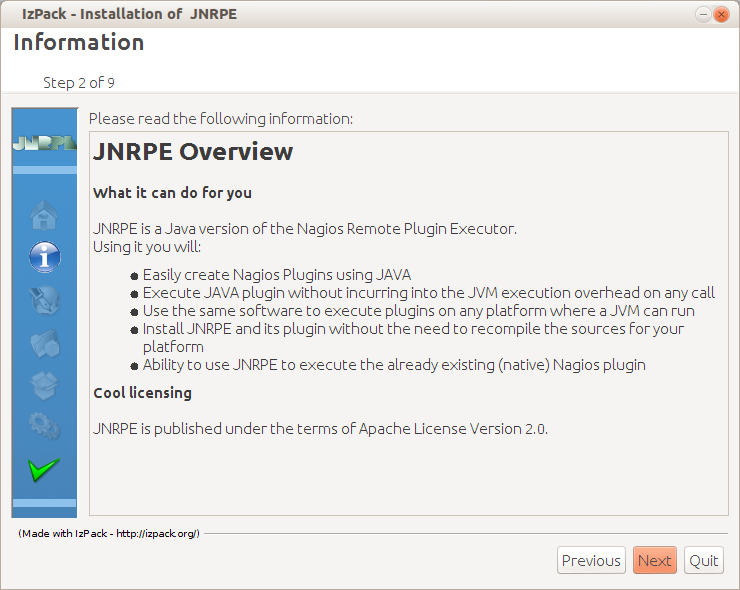Click the folder target path step icon

44,343
